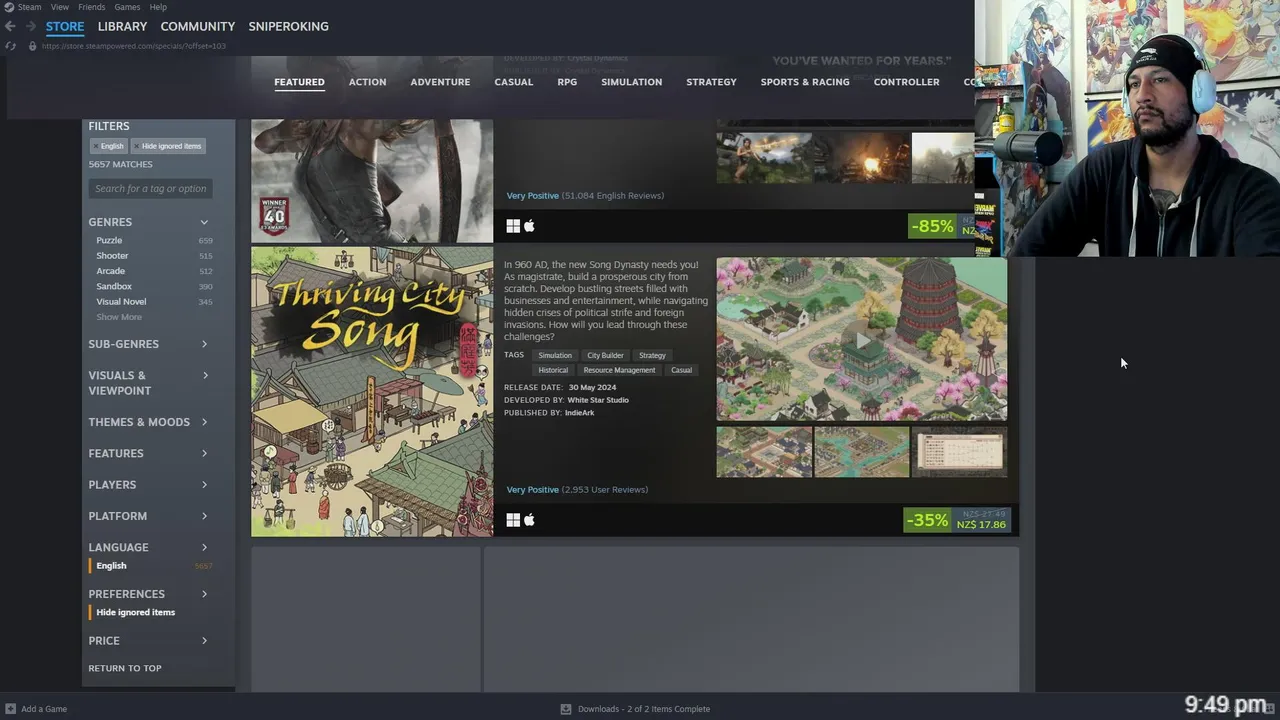
Task: Click the Simulation tag
Action: (x=555, y=355)
